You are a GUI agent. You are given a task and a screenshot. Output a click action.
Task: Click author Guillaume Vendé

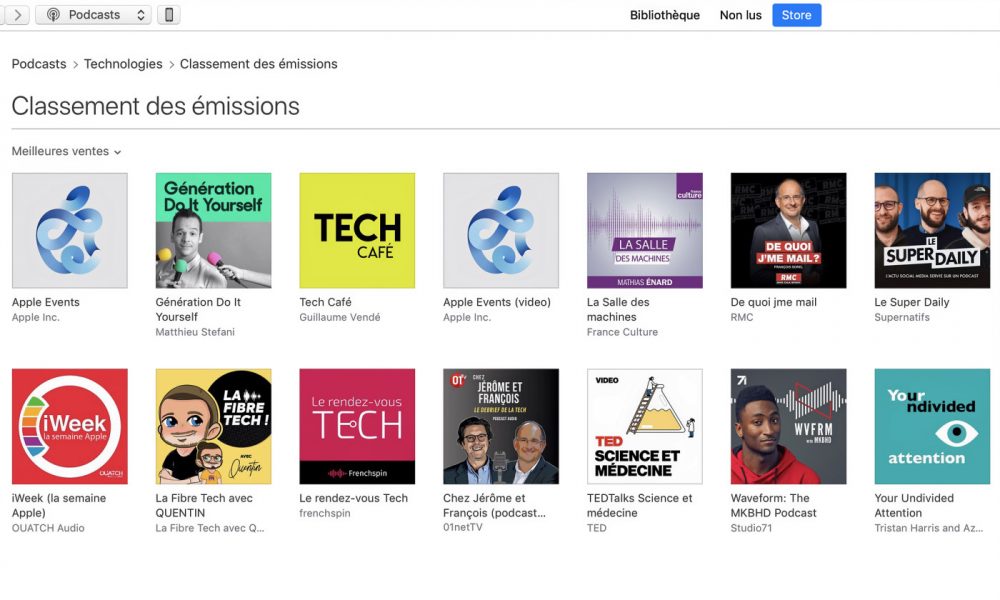pos(340,318)
